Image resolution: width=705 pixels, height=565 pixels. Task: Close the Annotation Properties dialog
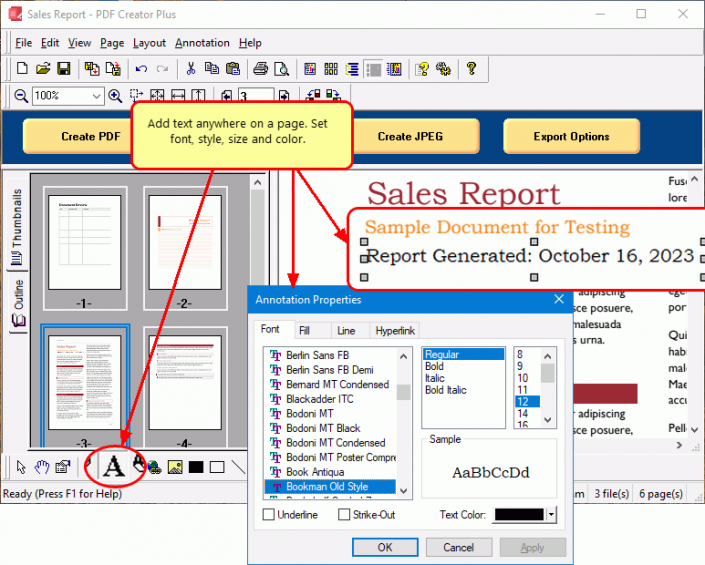click(x=559, y=299)
